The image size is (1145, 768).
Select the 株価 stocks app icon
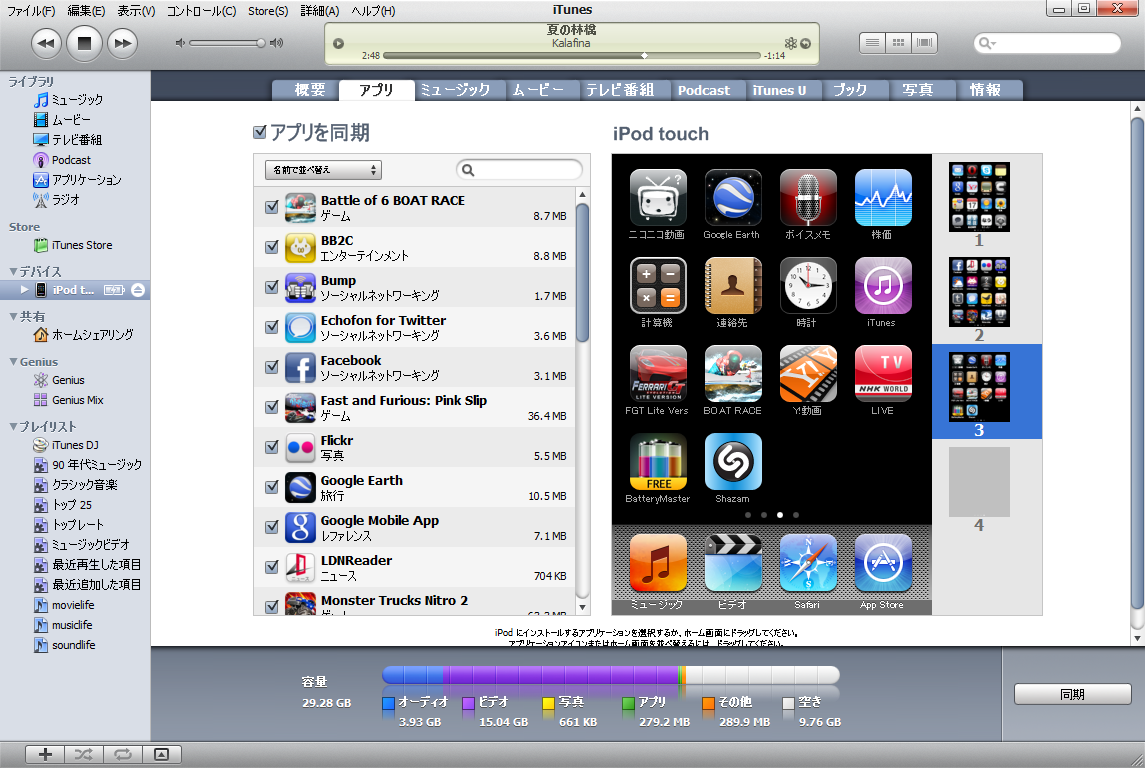[x=883, y=198]
